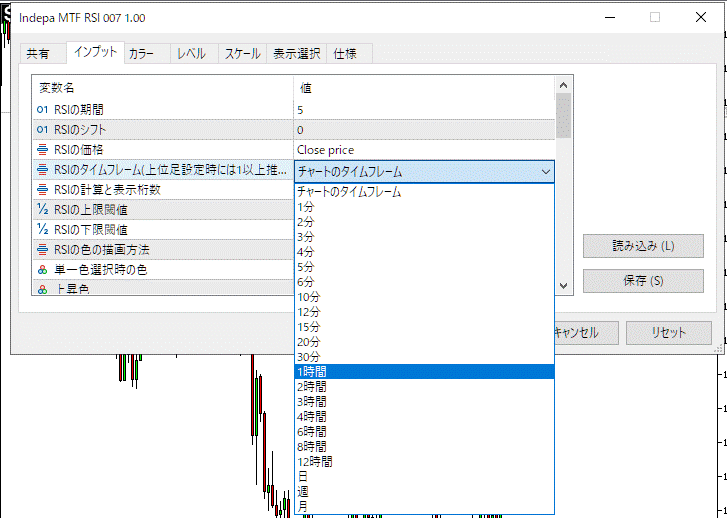Choose 30分 from the timeframe list
This screenshot has height=518, width=727.
click(424, 357)
